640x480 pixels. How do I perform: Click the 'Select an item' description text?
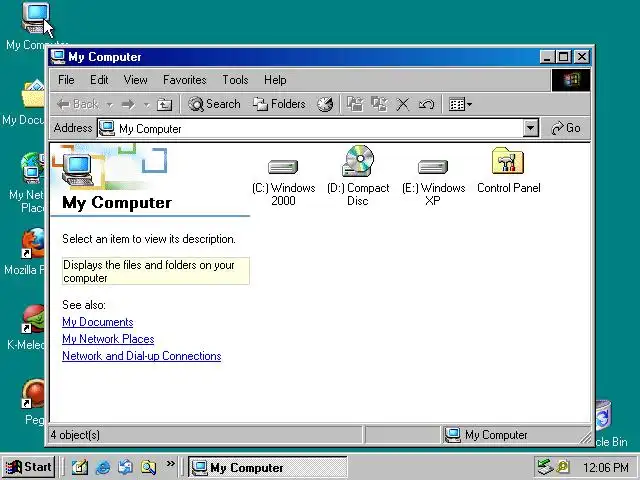coord(149,239)
